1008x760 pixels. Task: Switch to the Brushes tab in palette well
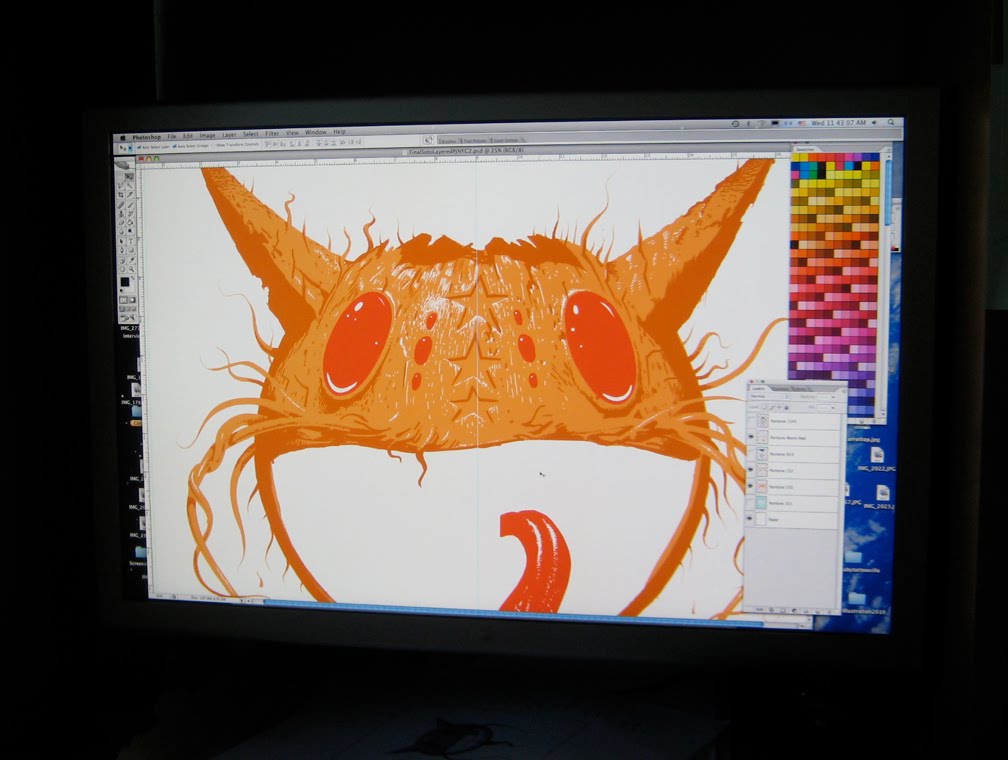447,141
